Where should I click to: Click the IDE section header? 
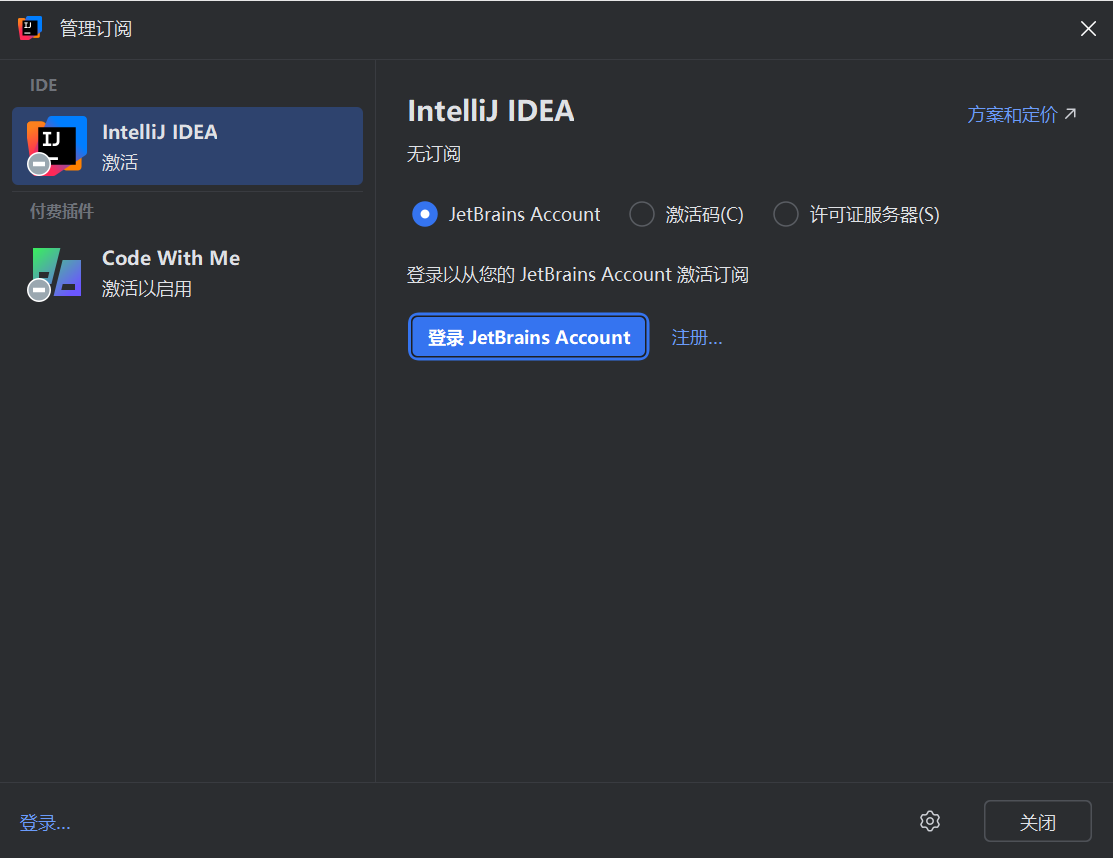(x=43, y=85)
